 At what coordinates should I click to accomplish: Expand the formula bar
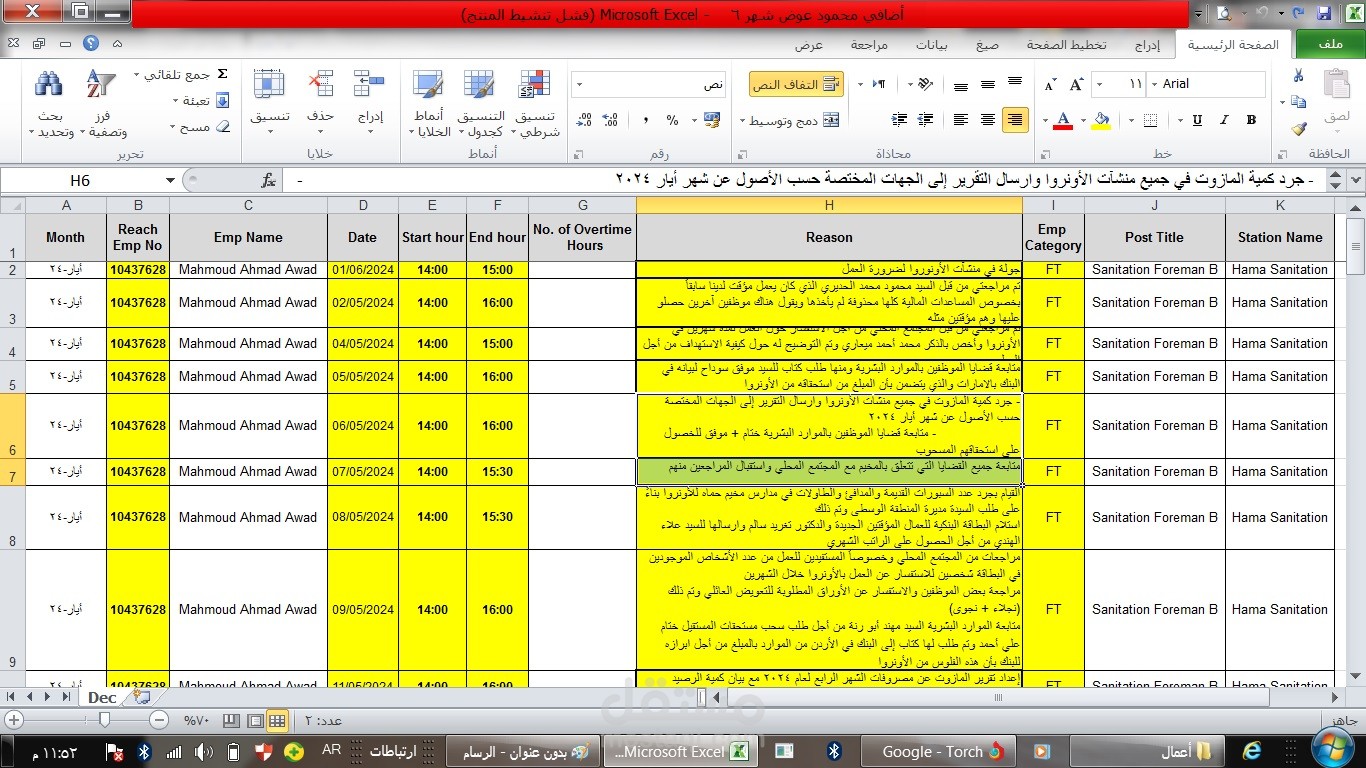tap(1355, 181)
